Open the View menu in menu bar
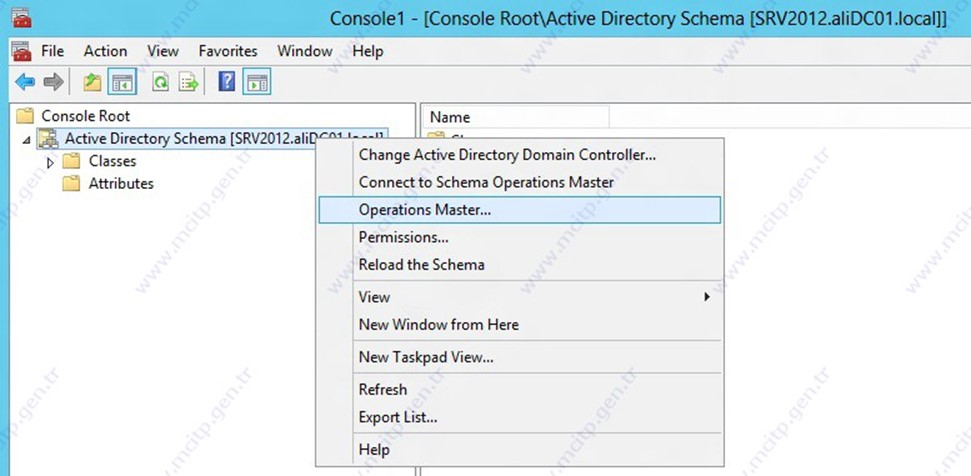 tap(163, 51)
